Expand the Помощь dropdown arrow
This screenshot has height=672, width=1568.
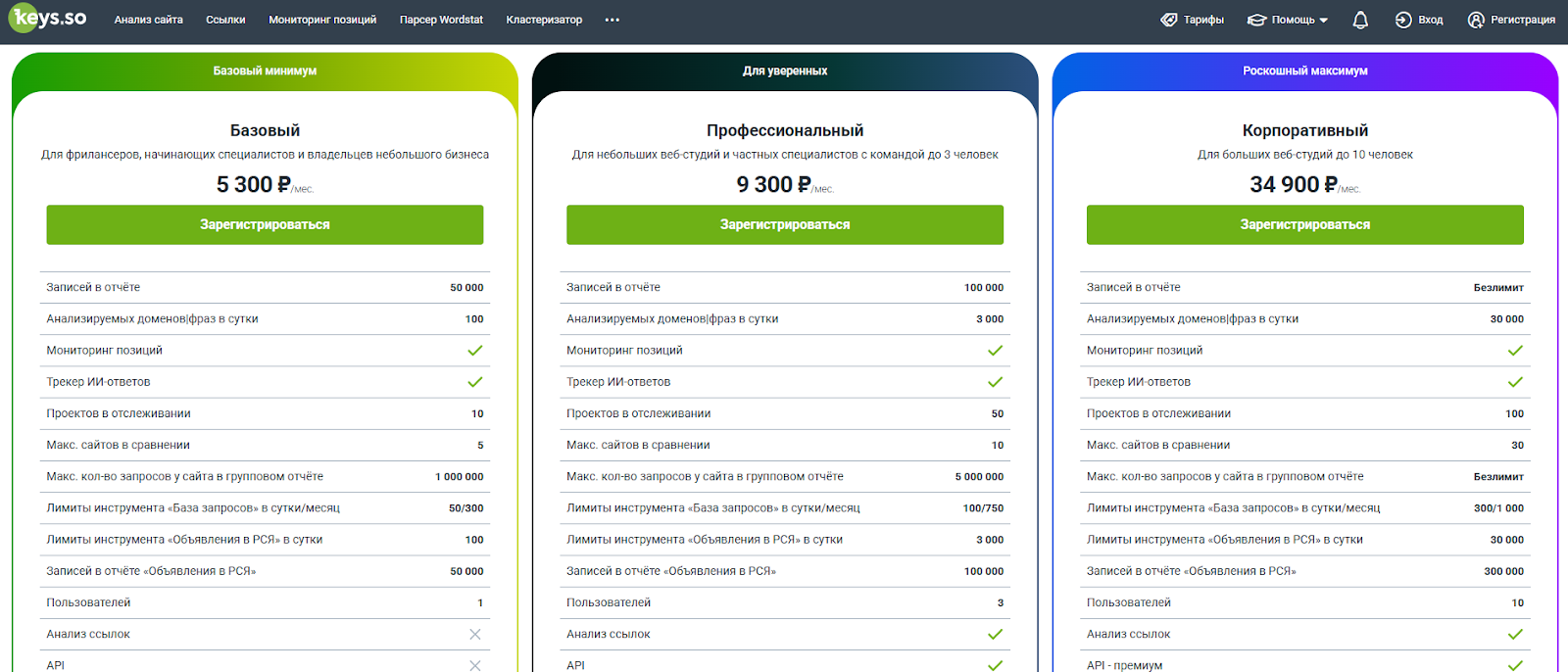[1324, 21]
